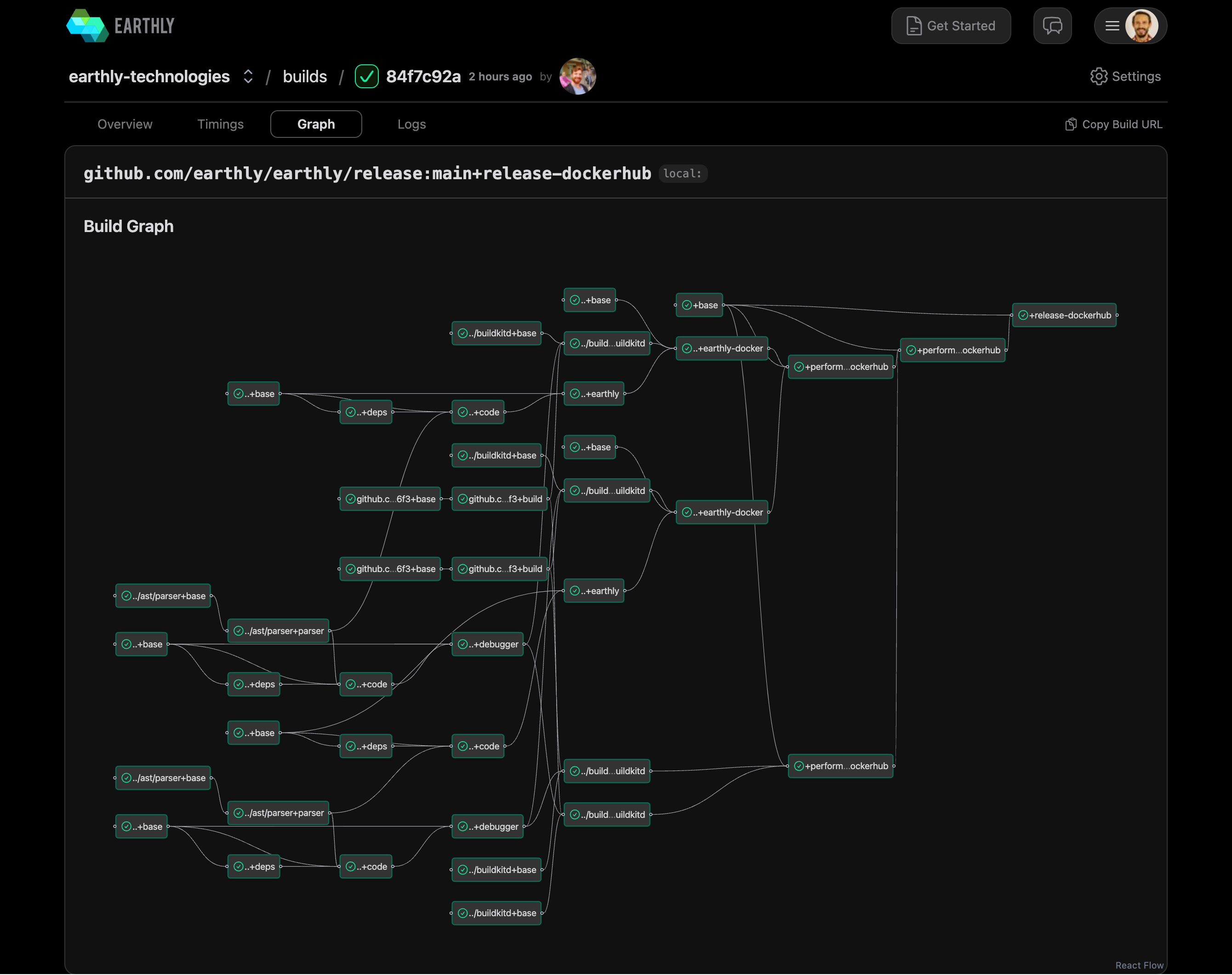Click the builds breadcrumb link
The width and height of the screenshot is (1232, 975).
coord(304,76)
